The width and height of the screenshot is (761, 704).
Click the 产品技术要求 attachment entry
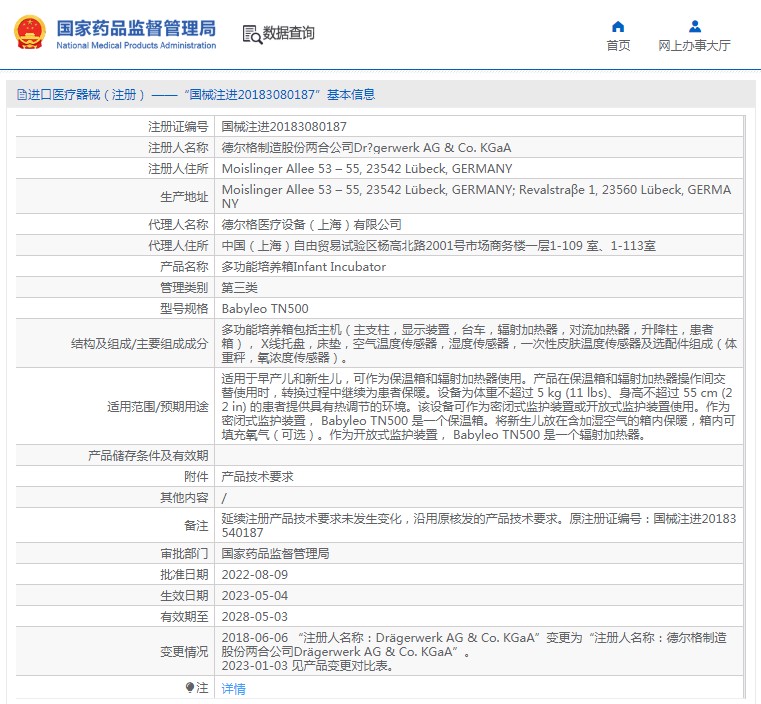(x=257, y=477)
